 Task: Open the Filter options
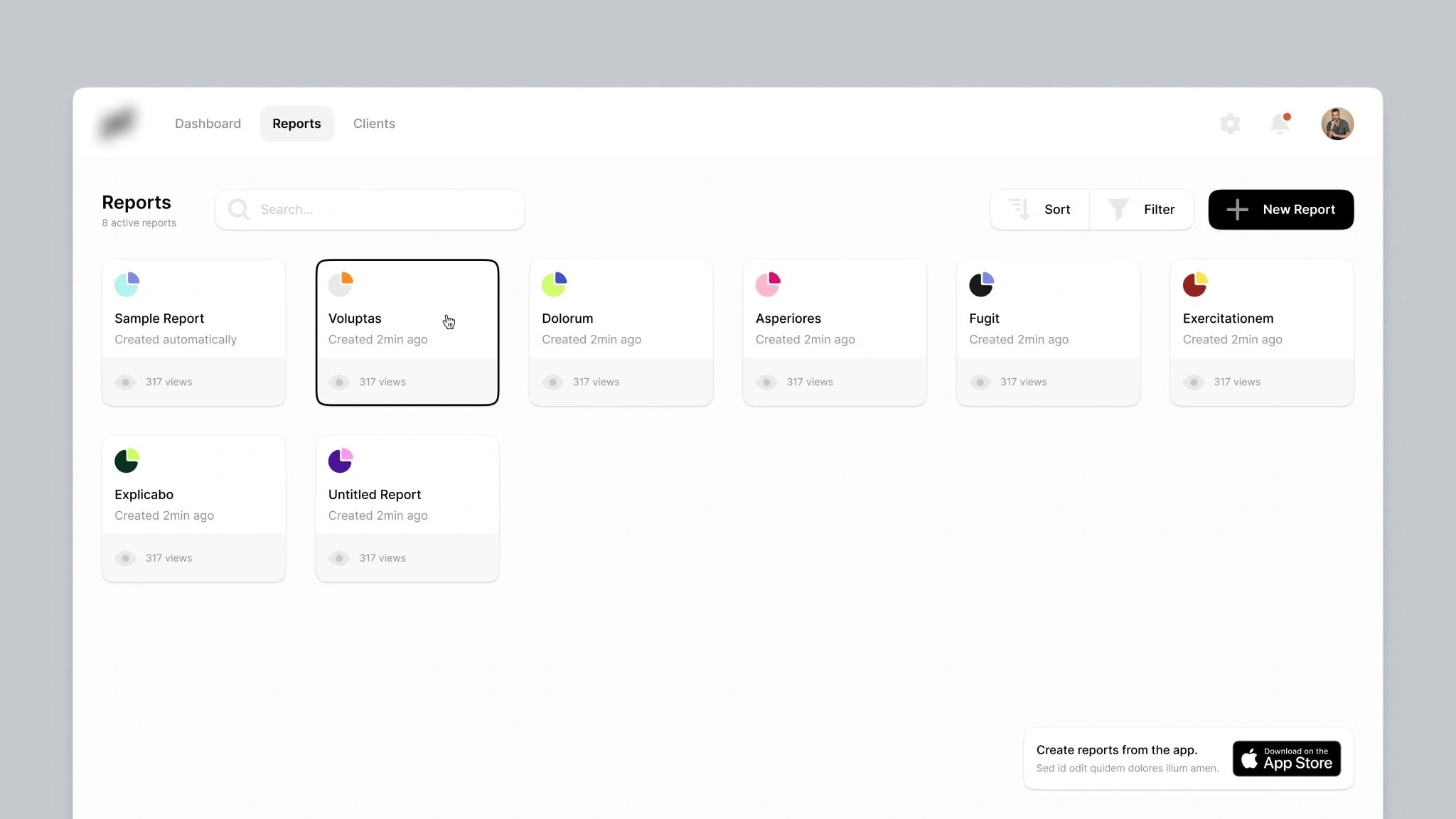click(1141, 209)
